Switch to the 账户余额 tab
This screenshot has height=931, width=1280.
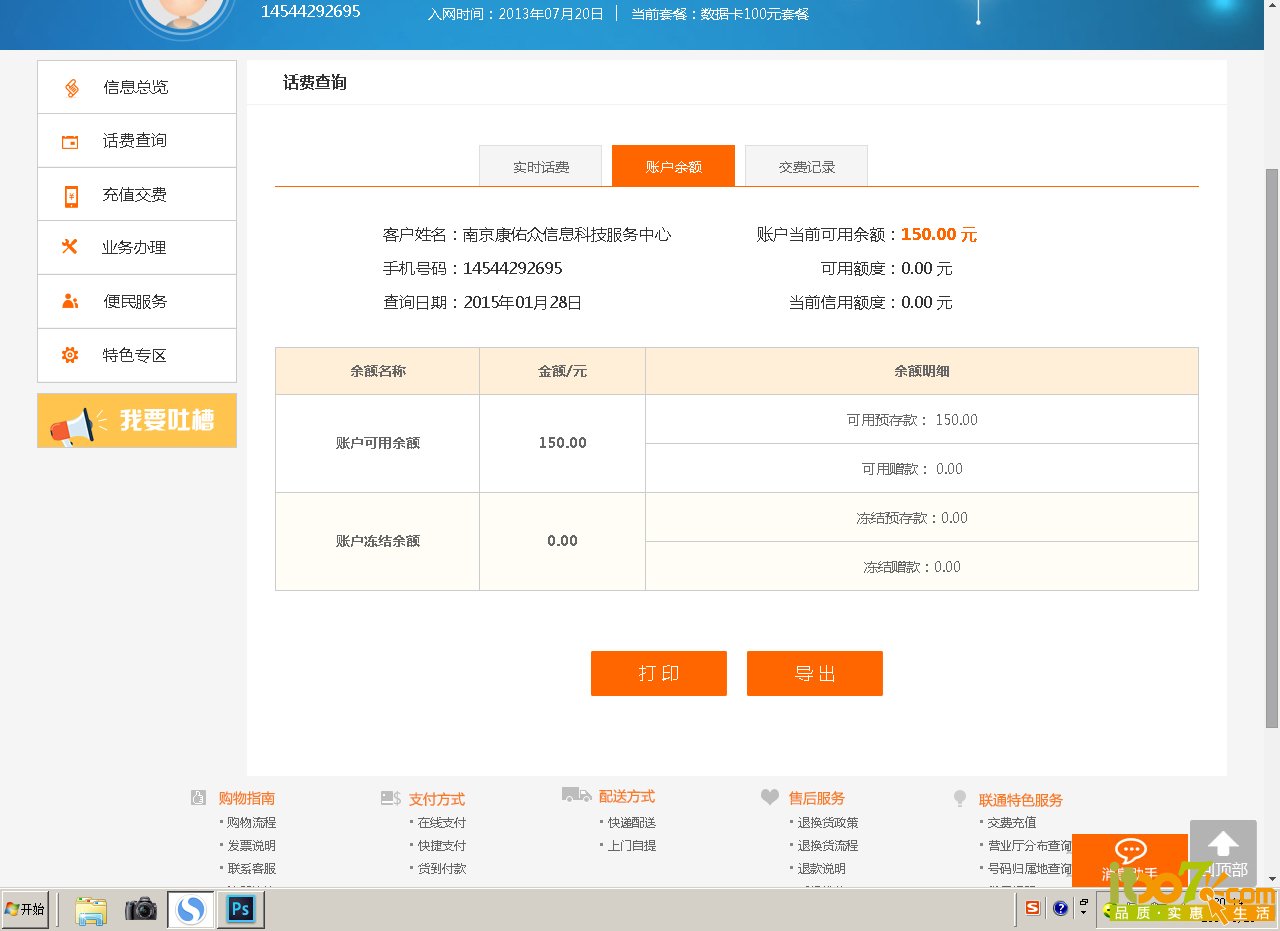point(674,166)
